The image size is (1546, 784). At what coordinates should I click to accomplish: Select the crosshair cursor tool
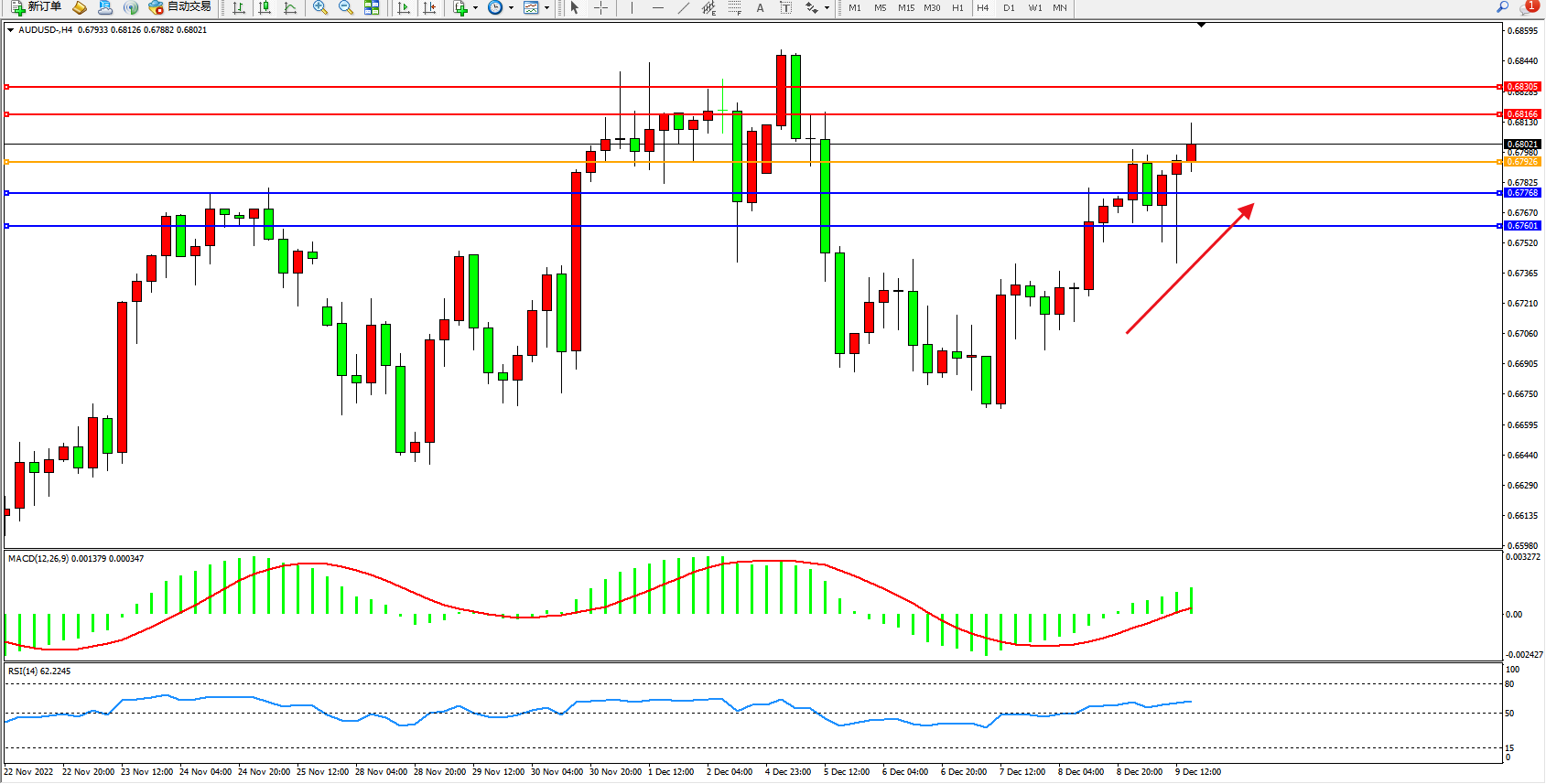click(600, 7)
